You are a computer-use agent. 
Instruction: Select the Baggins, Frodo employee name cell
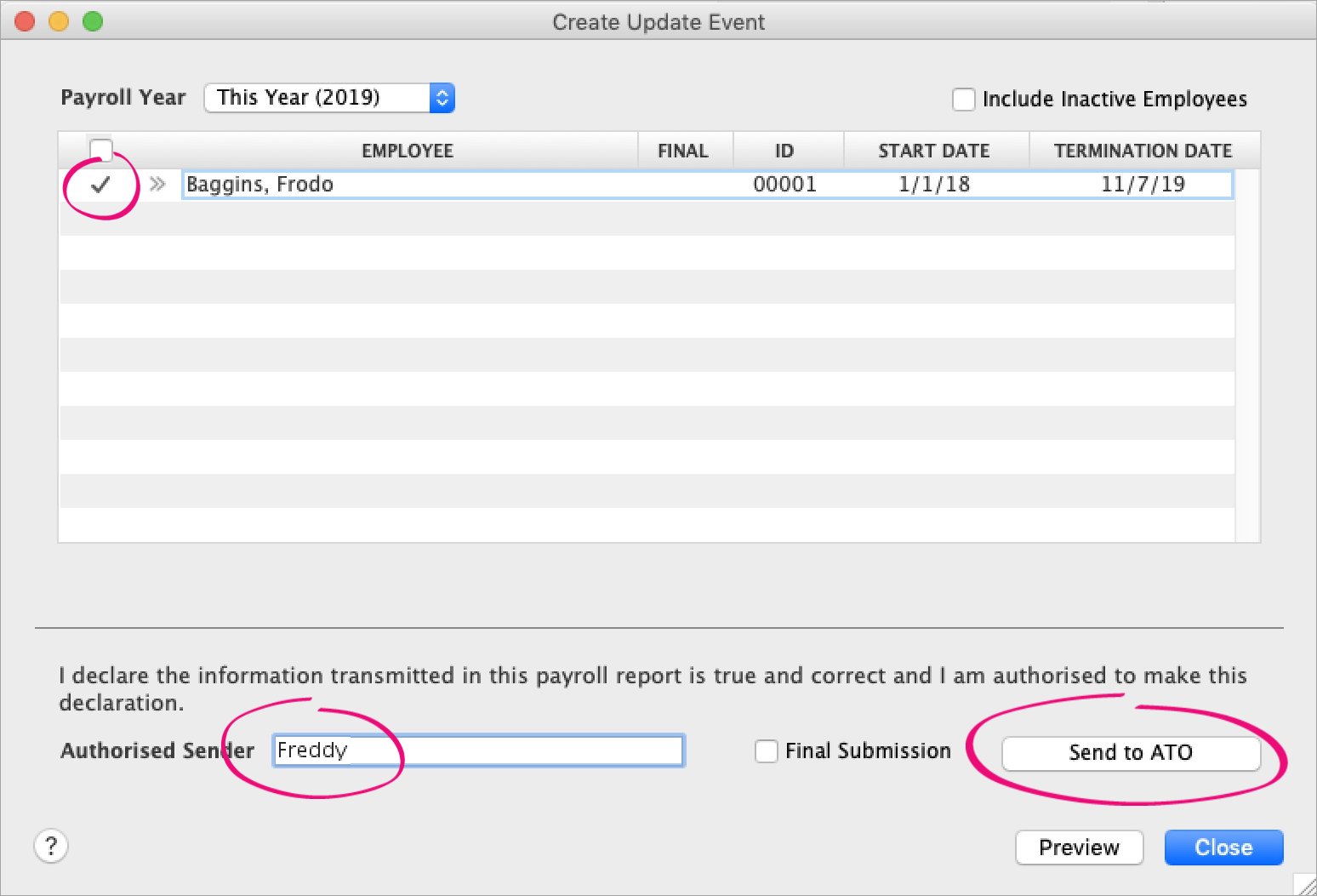click(260, 184)
